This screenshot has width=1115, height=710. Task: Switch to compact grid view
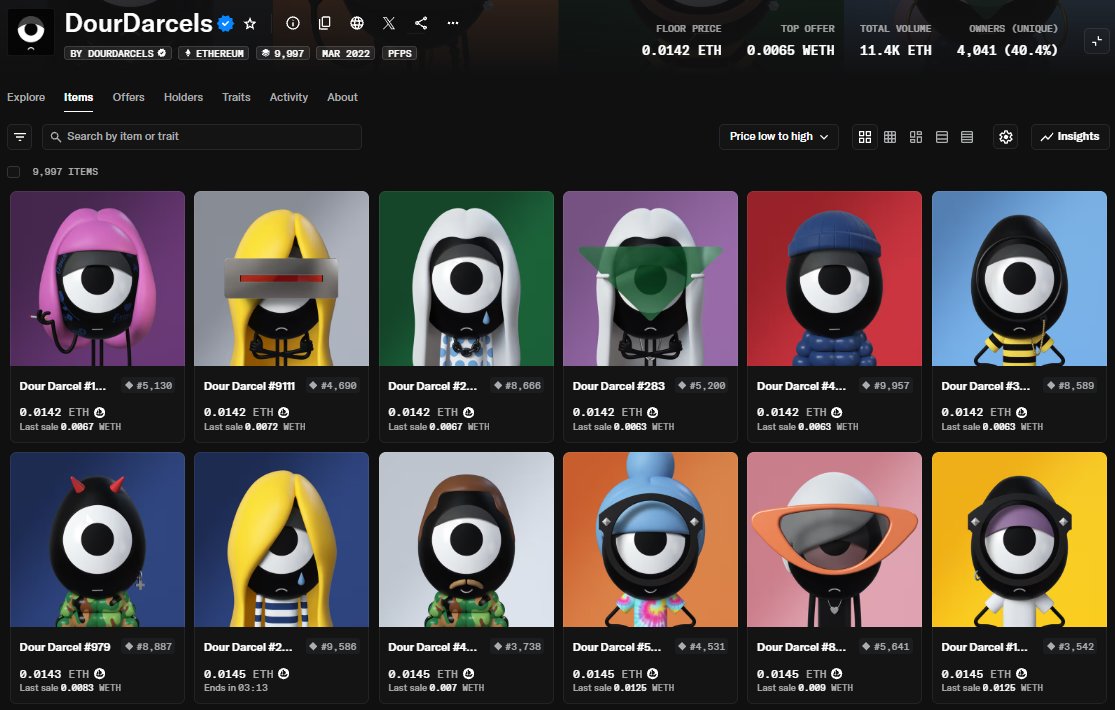(890, 137)
